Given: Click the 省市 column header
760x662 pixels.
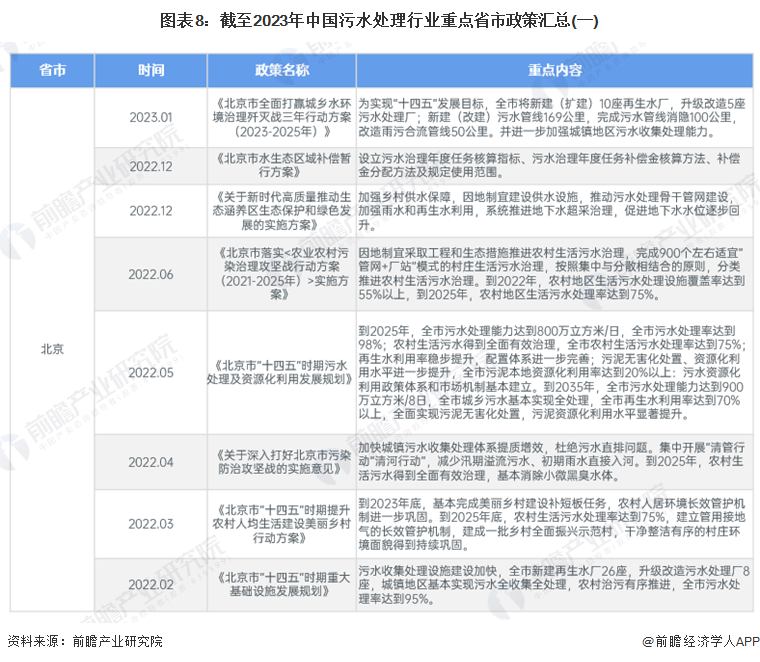Looking at the screenshot, I should click(x=53, y=70).
